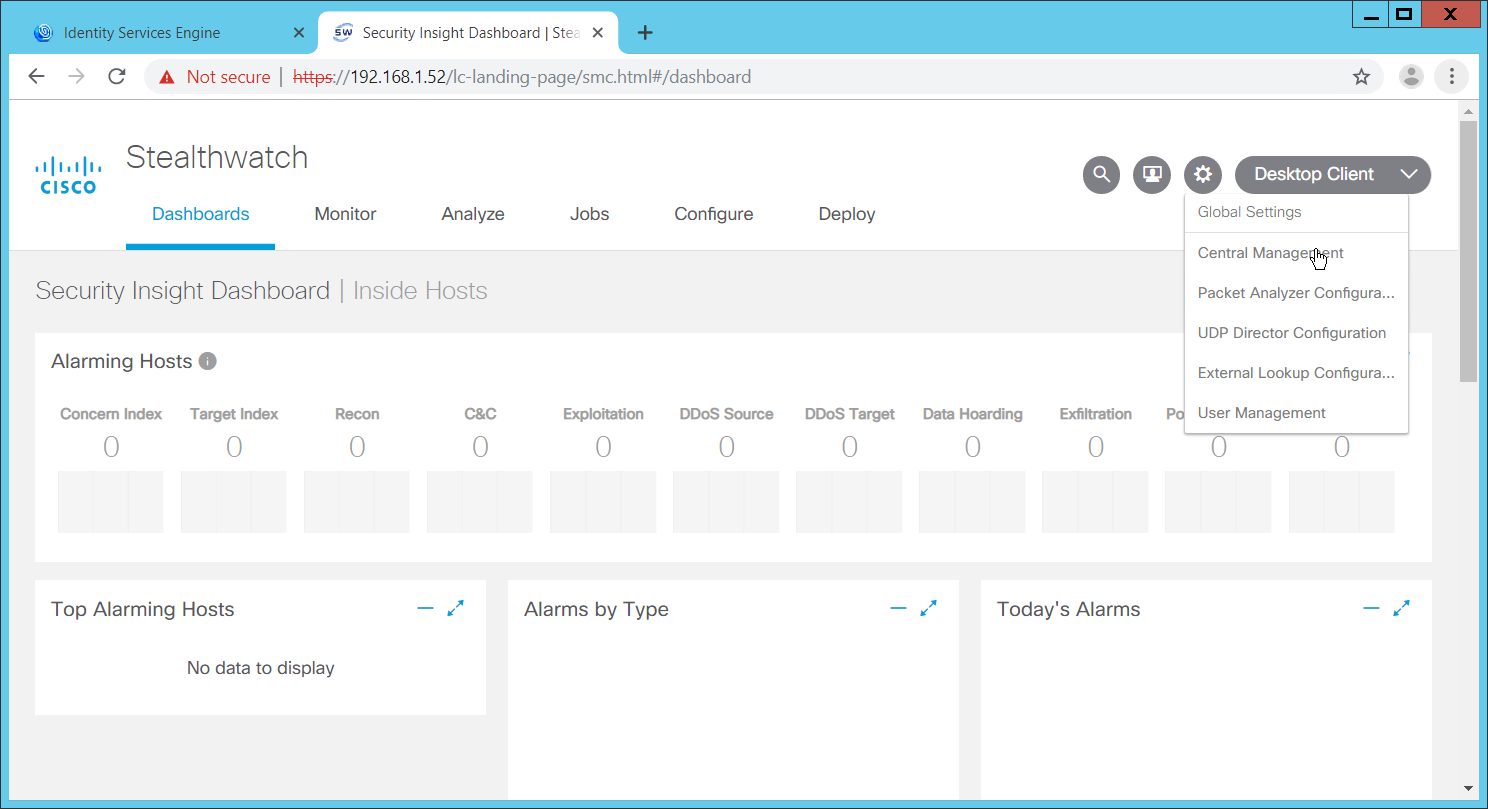Switch to the Monitor navigation tab
1488x809 pixels.
pos(345,214)
